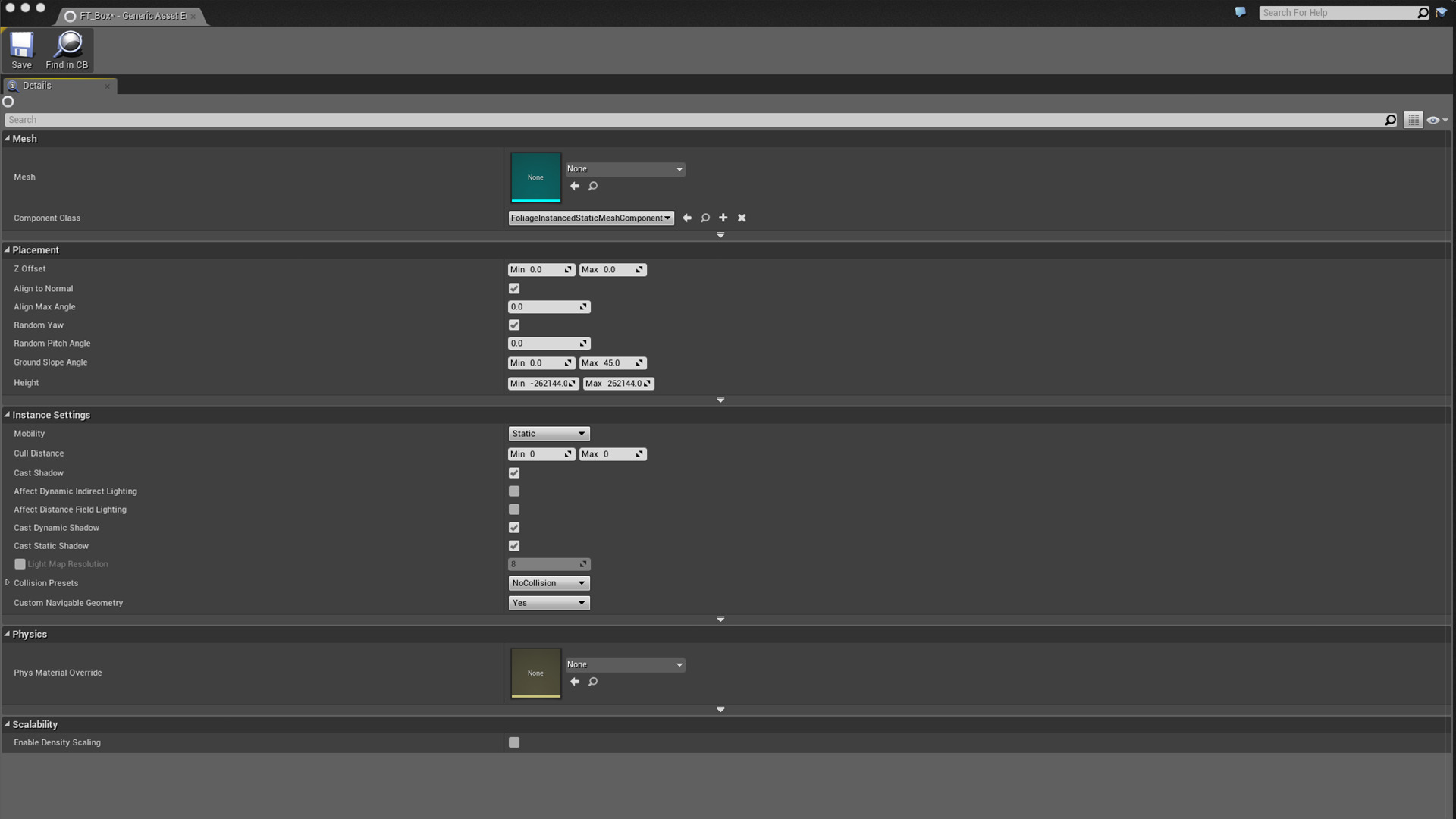
Task: Click the teal None mesh thumbnail swatch
Action: (x=535, y=177)
